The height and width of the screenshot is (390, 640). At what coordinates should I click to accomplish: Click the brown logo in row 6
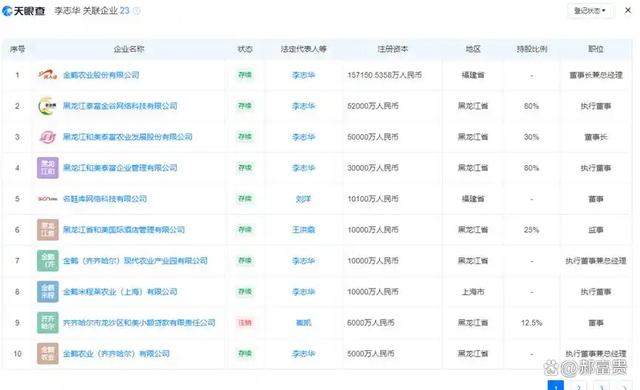click(48, 230)
